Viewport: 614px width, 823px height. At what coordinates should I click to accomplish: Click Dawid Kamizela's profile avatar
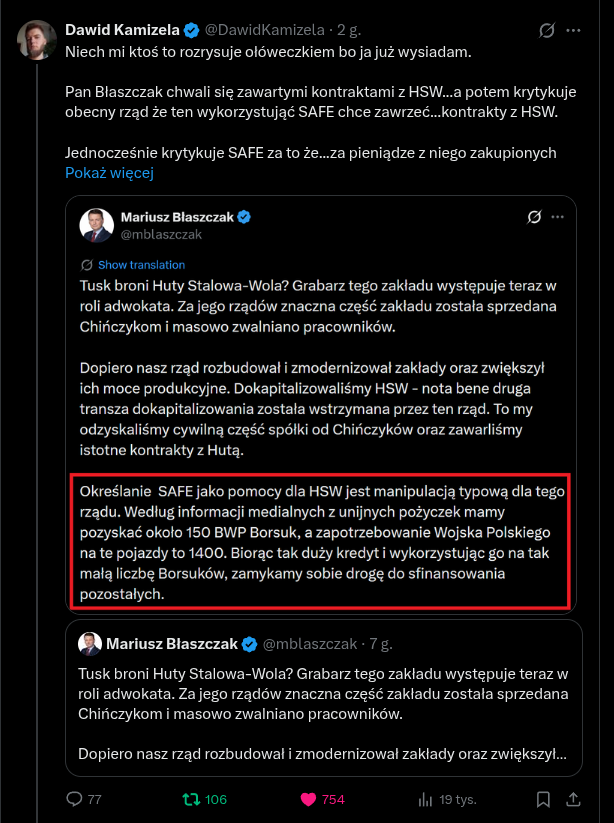click(x=36, y=38)
